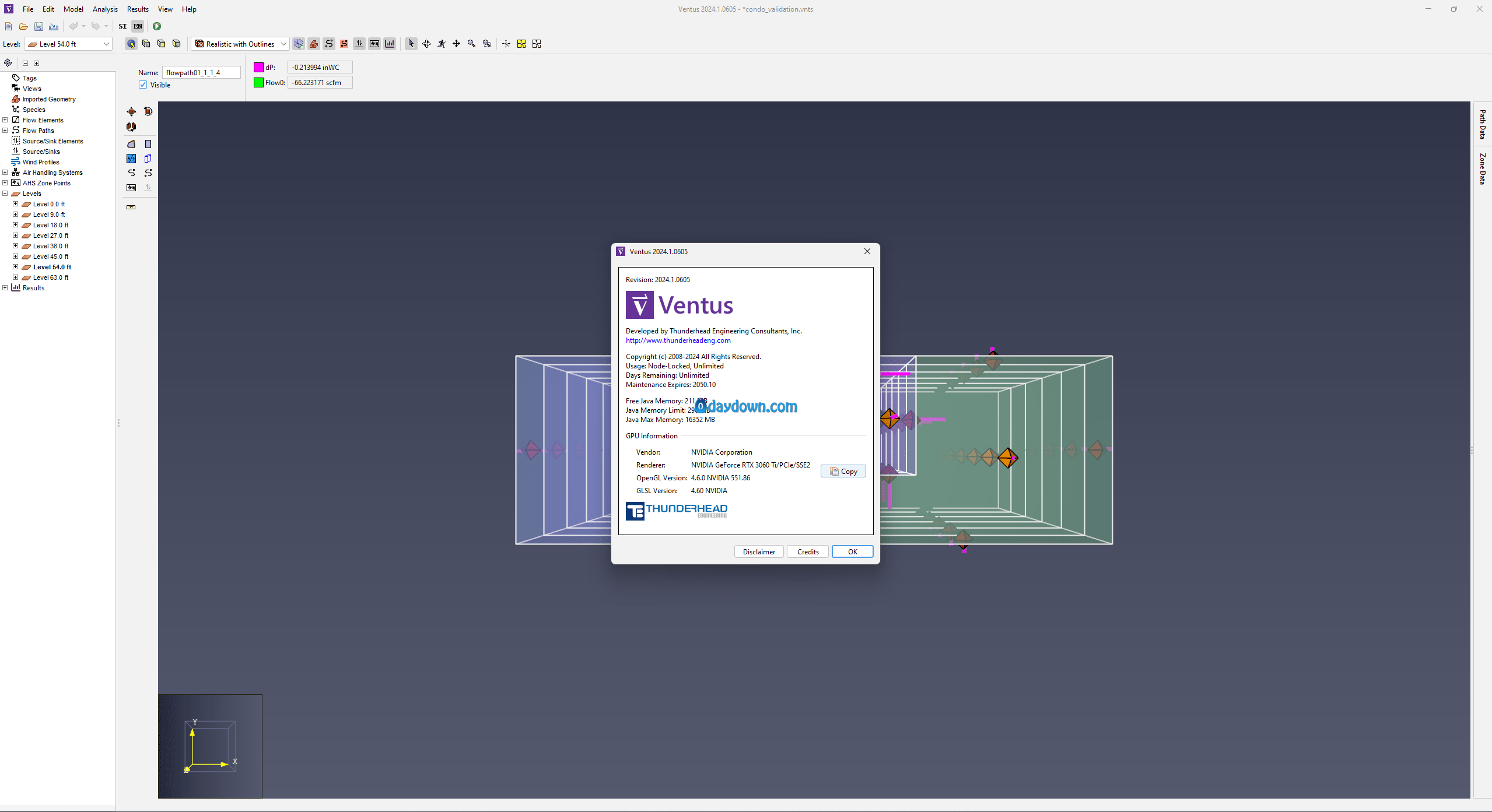Click the Redo arrow icon
1492x812 pixels.
(96, 26)
